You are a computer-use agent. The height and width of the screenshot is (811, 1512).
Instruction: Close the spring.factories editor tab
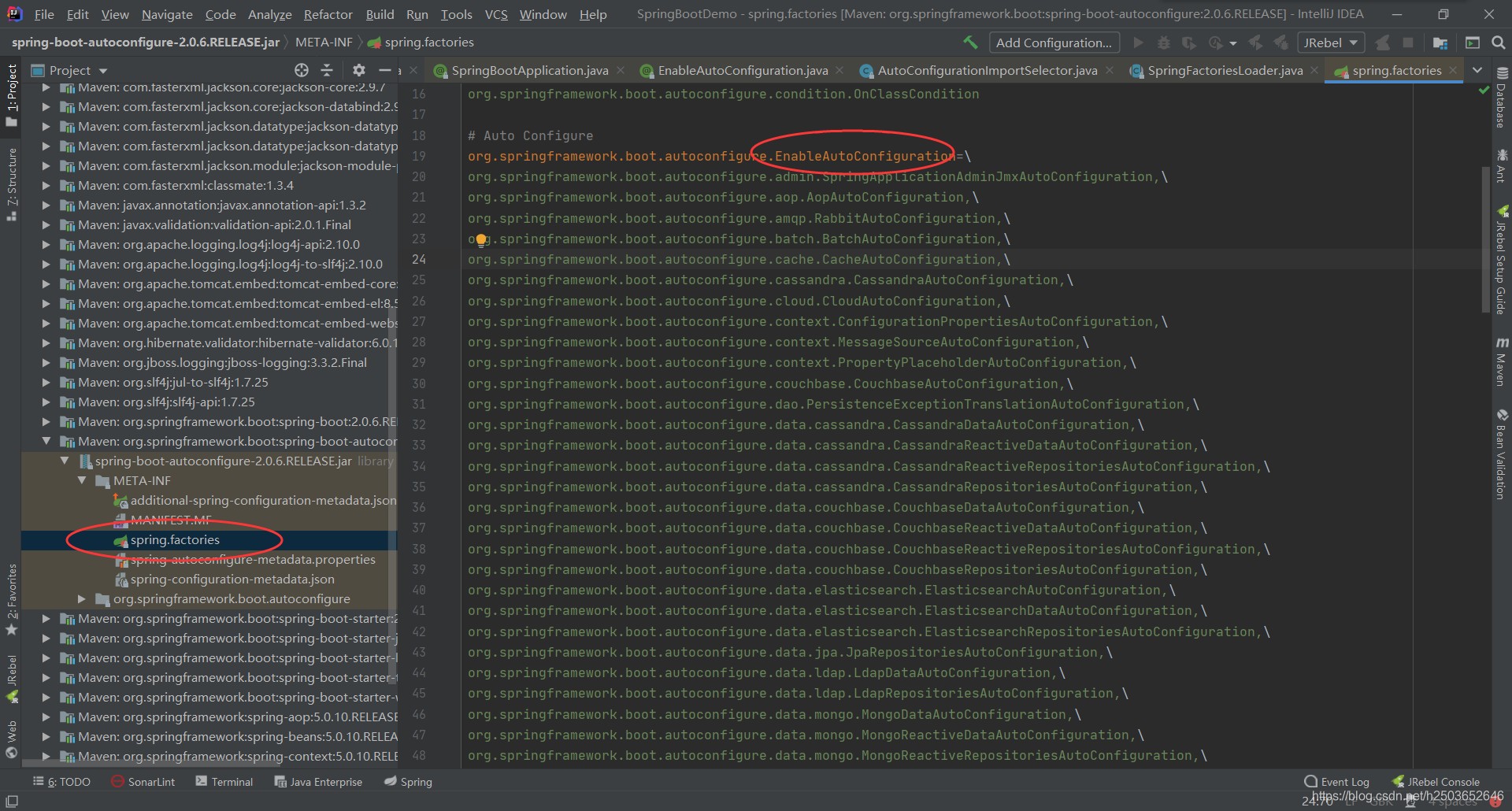[1453, 70]
